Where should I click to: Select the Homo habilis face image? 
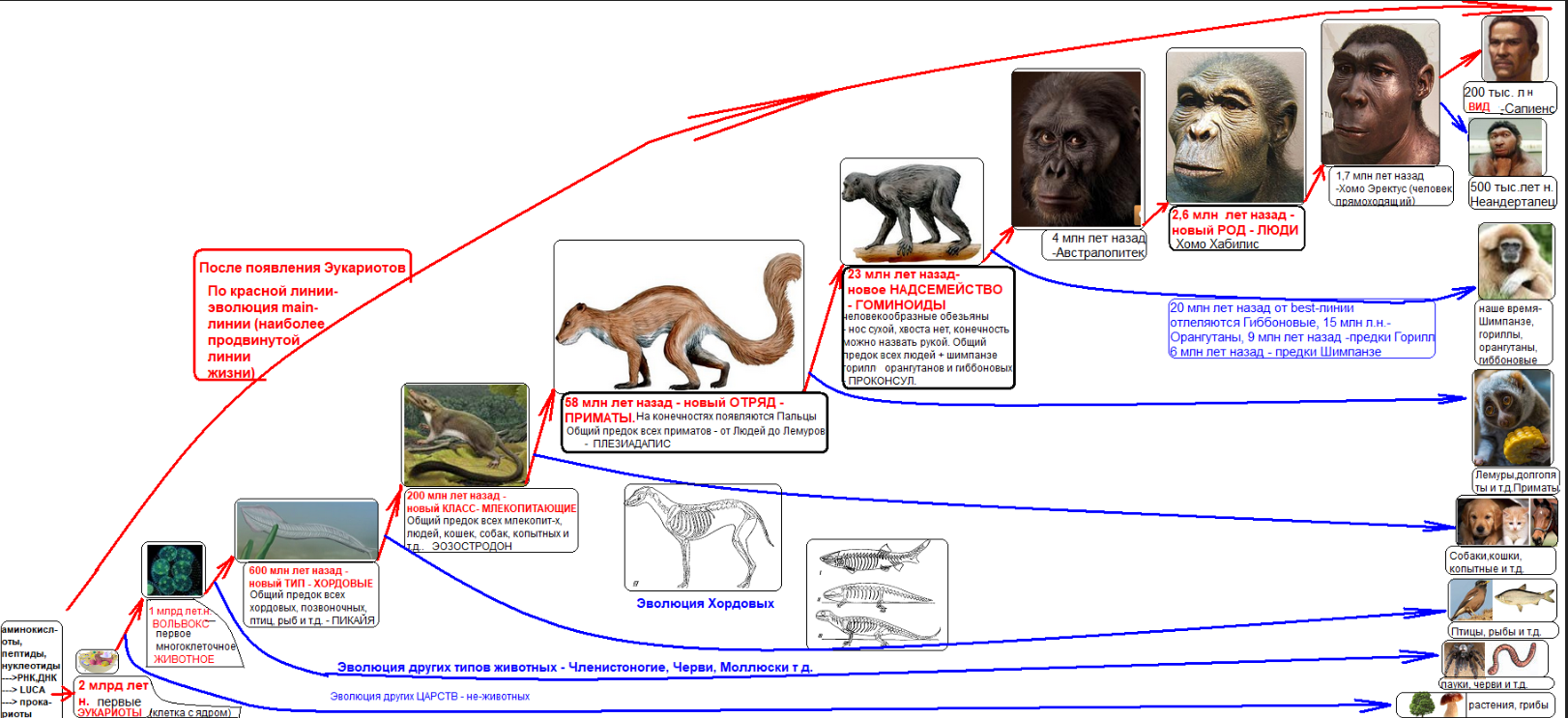point(1234,126)
